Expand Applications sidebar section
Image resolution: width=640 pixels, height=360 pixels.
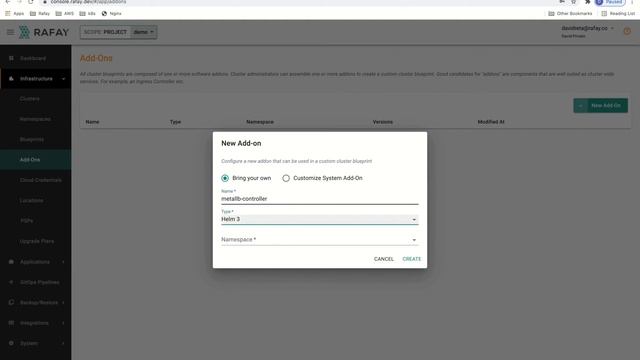point(36,262)
